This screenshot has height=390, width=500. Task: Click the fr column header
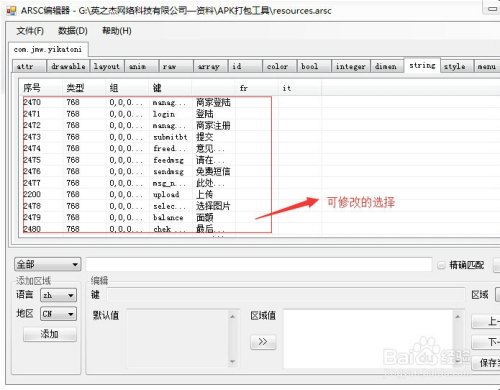pyautogui.click(x=257, y=88)
